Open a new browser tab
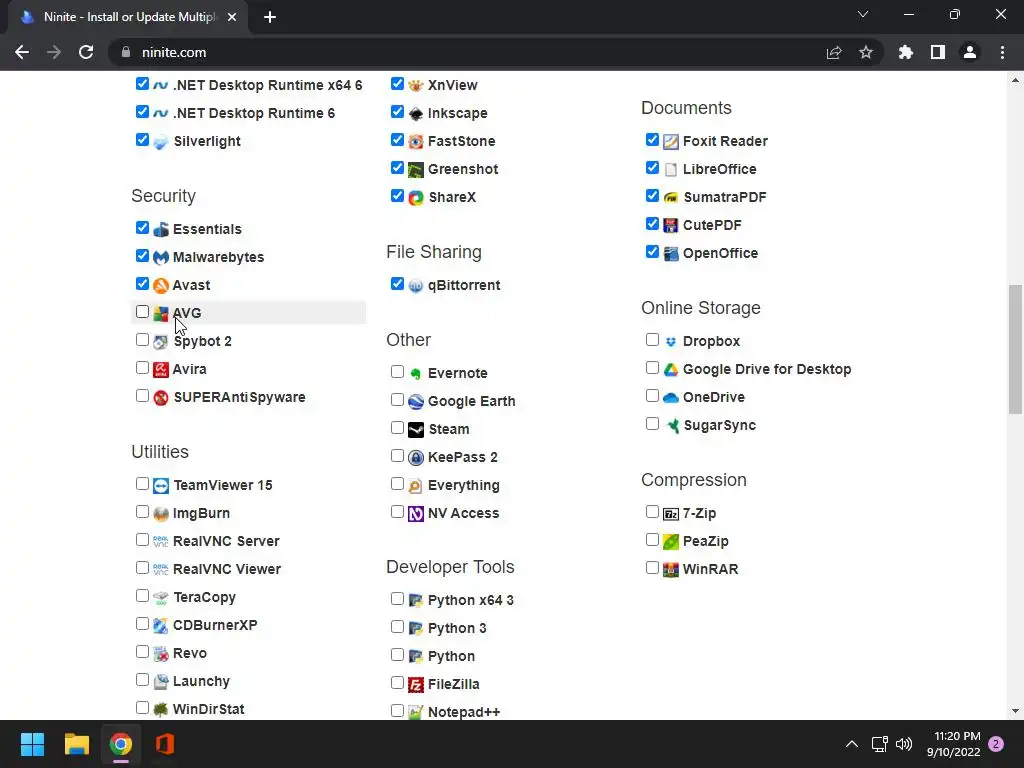Viewport: 1024px width, 768px height. [270, 18]
